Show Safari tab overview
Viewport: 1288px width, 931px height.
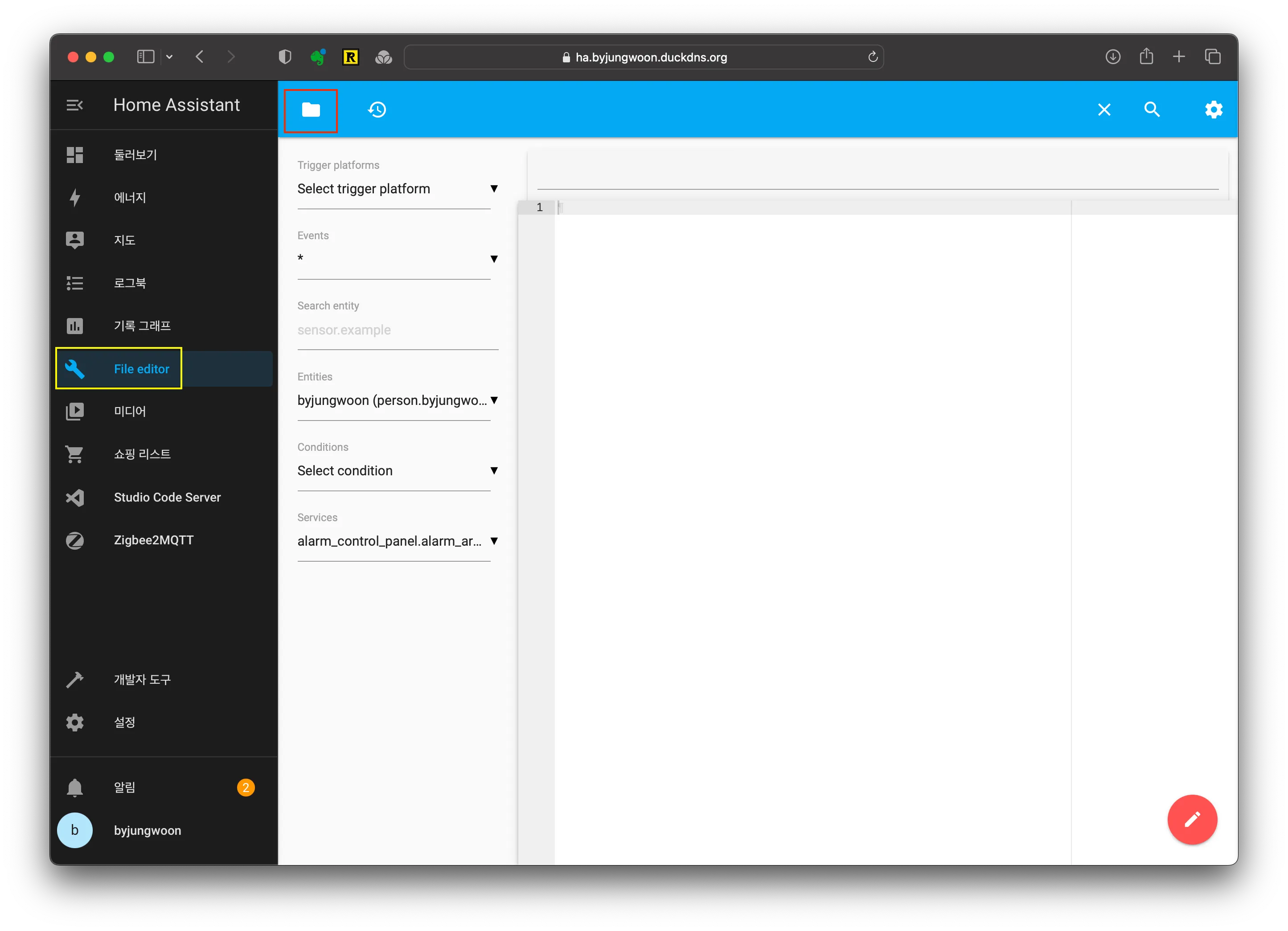[x=1213, y=57]
